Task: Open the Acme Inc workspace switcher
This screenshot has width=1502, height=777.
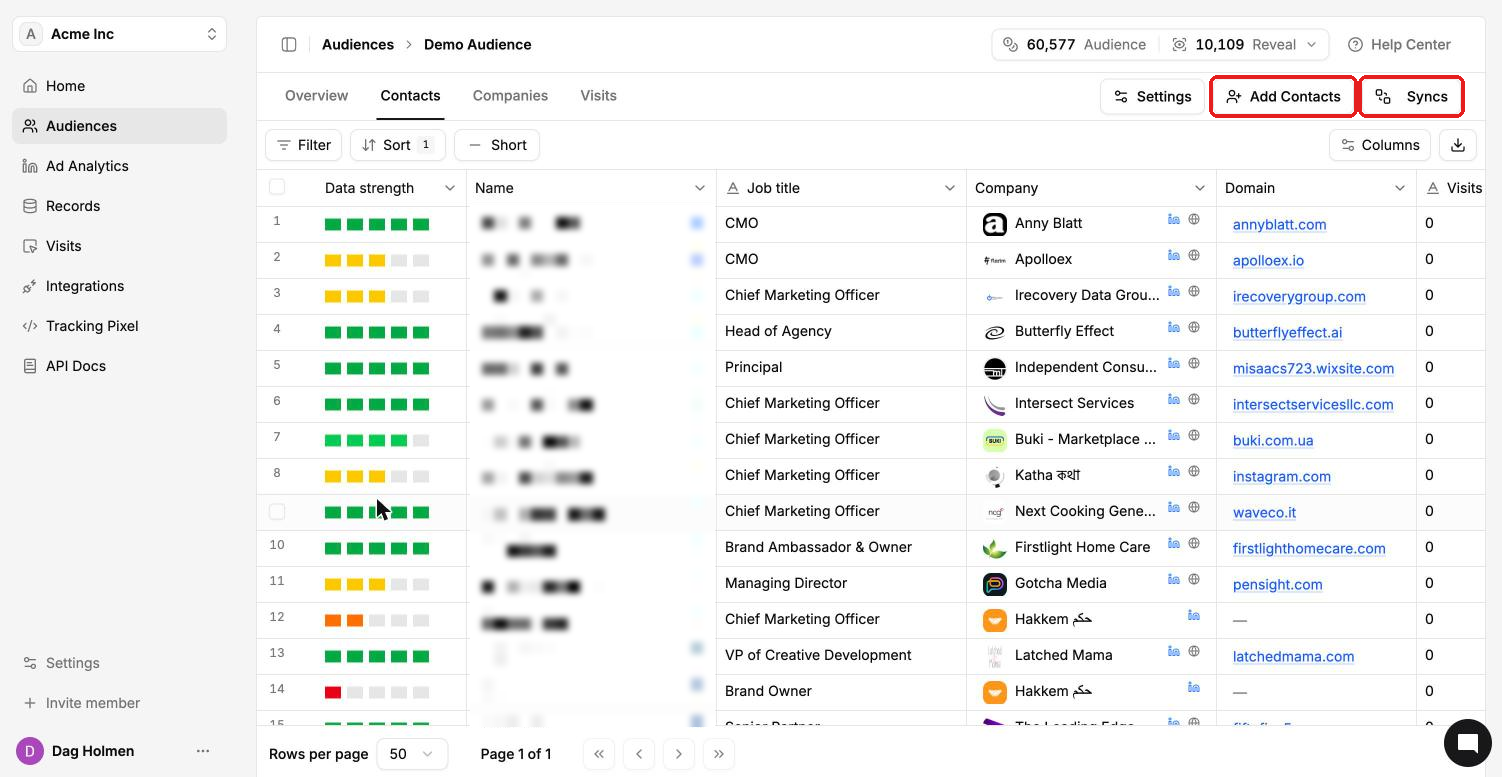Action: [120, 34]
